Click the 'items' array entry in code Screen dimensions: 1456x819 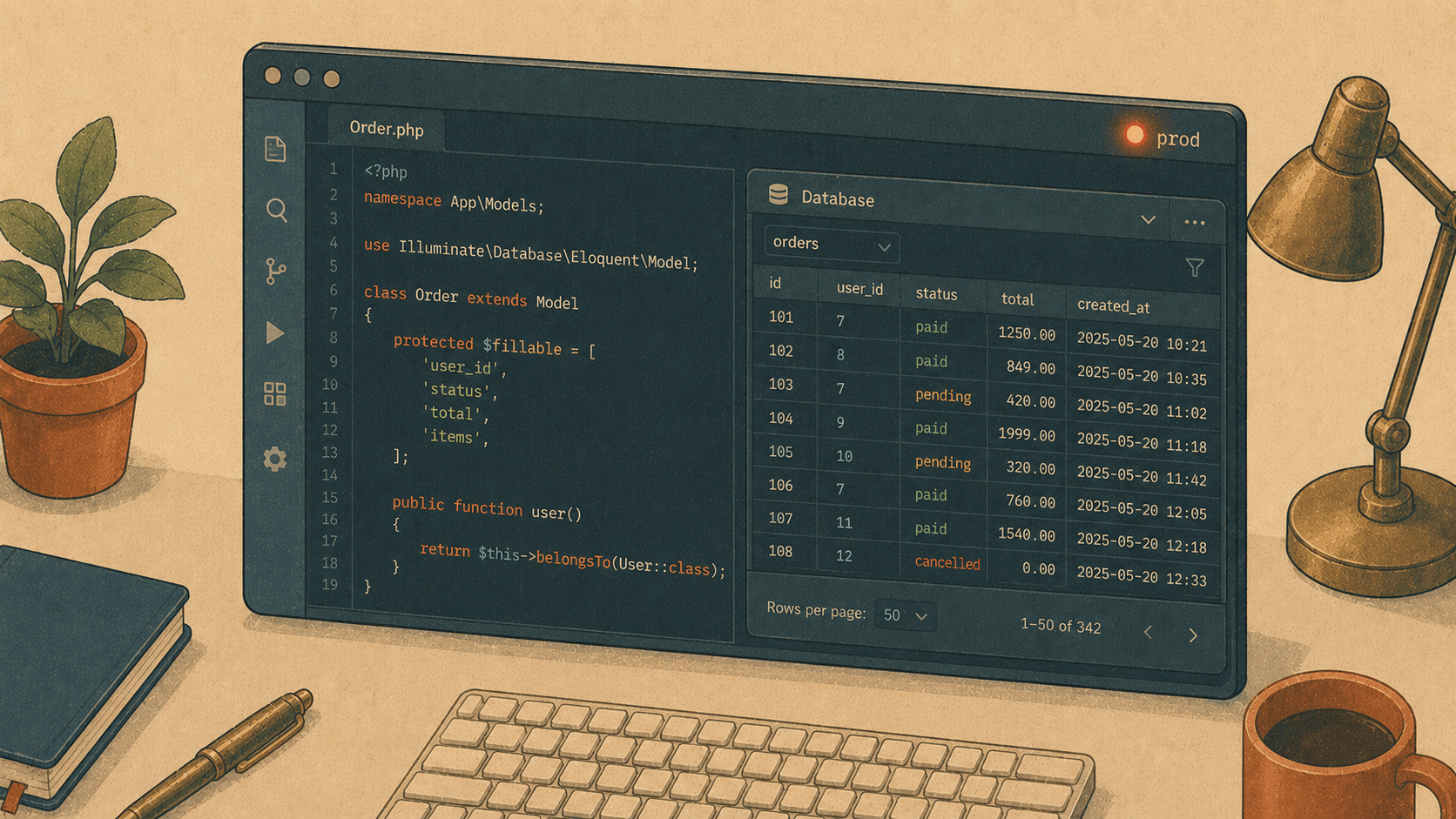pyautogui.click(x=455, y=437)
